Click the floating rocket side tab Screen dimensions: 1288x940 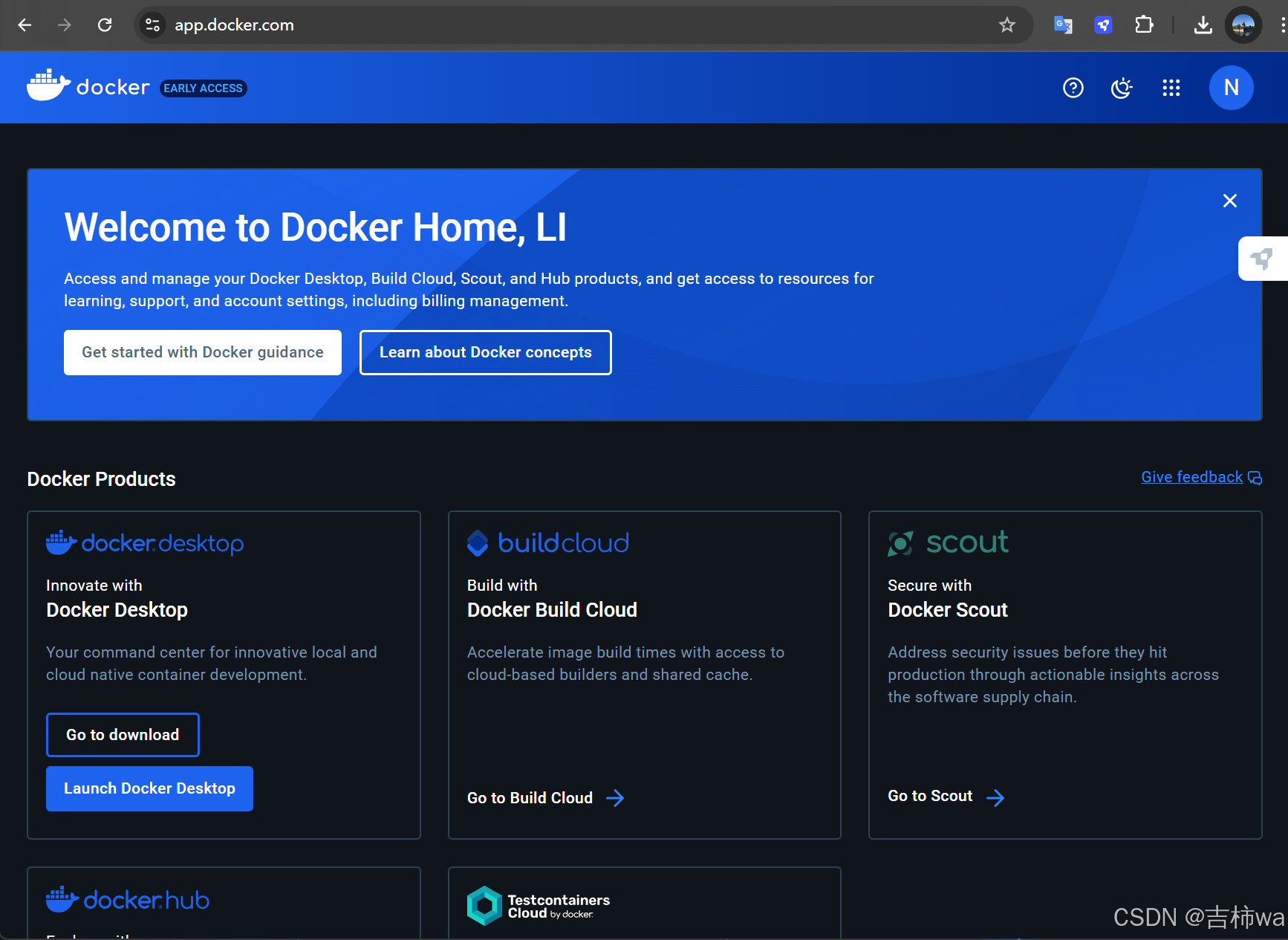click(1263, 259)
